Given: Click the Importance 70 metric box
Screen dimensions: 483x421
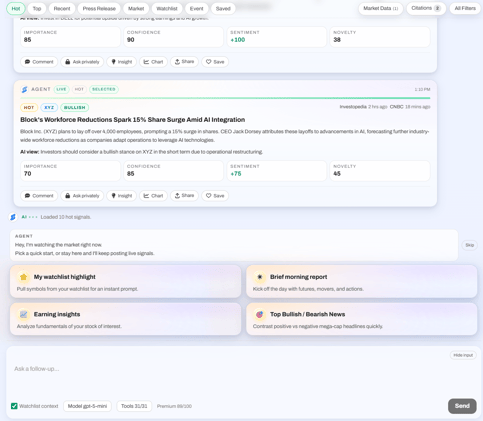Looking at the screenshot, I should 70,171.
